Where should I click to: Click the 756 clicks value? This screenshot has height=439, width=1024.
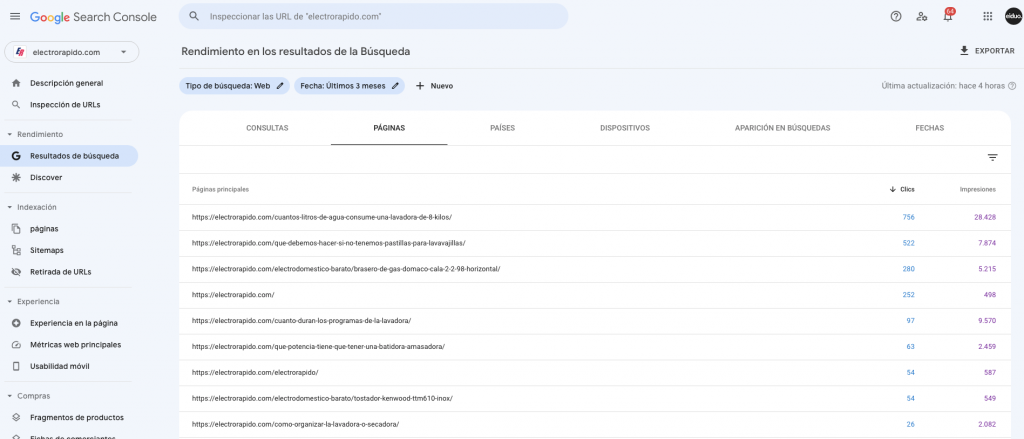coord(908,217)
